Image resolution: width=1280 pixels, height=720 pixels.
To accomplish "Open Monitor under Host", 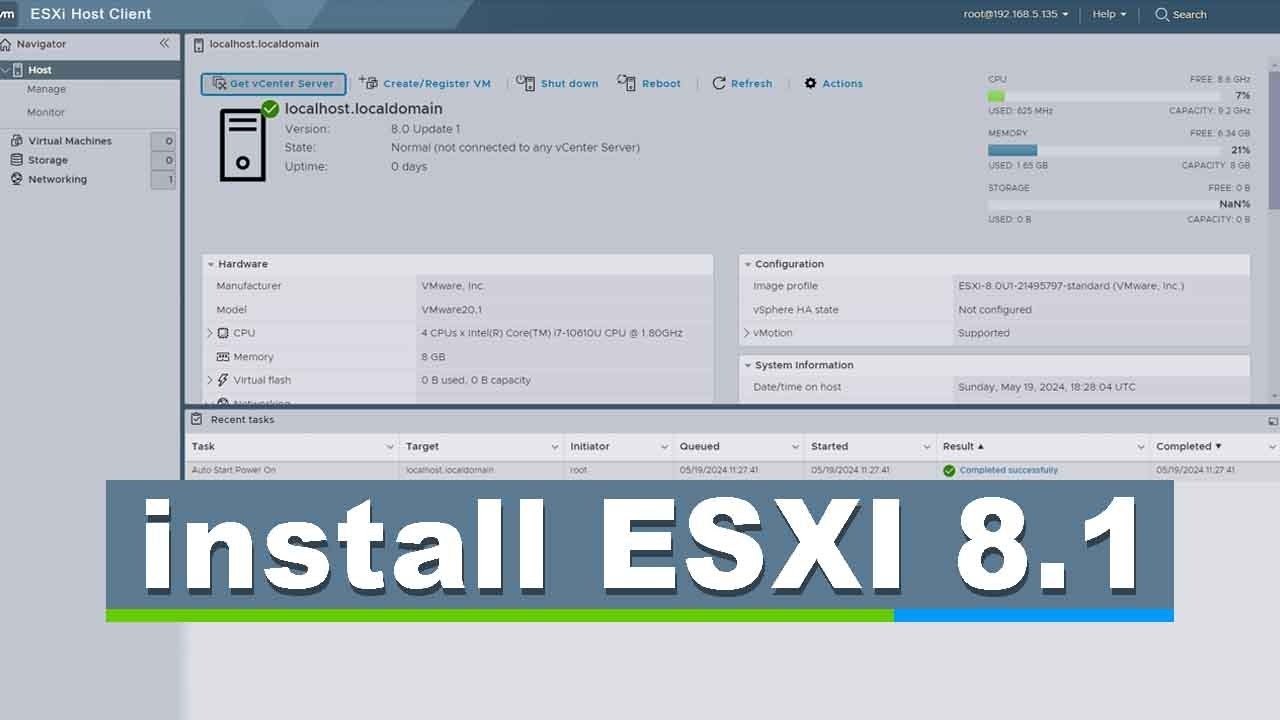I will (46, 113).
